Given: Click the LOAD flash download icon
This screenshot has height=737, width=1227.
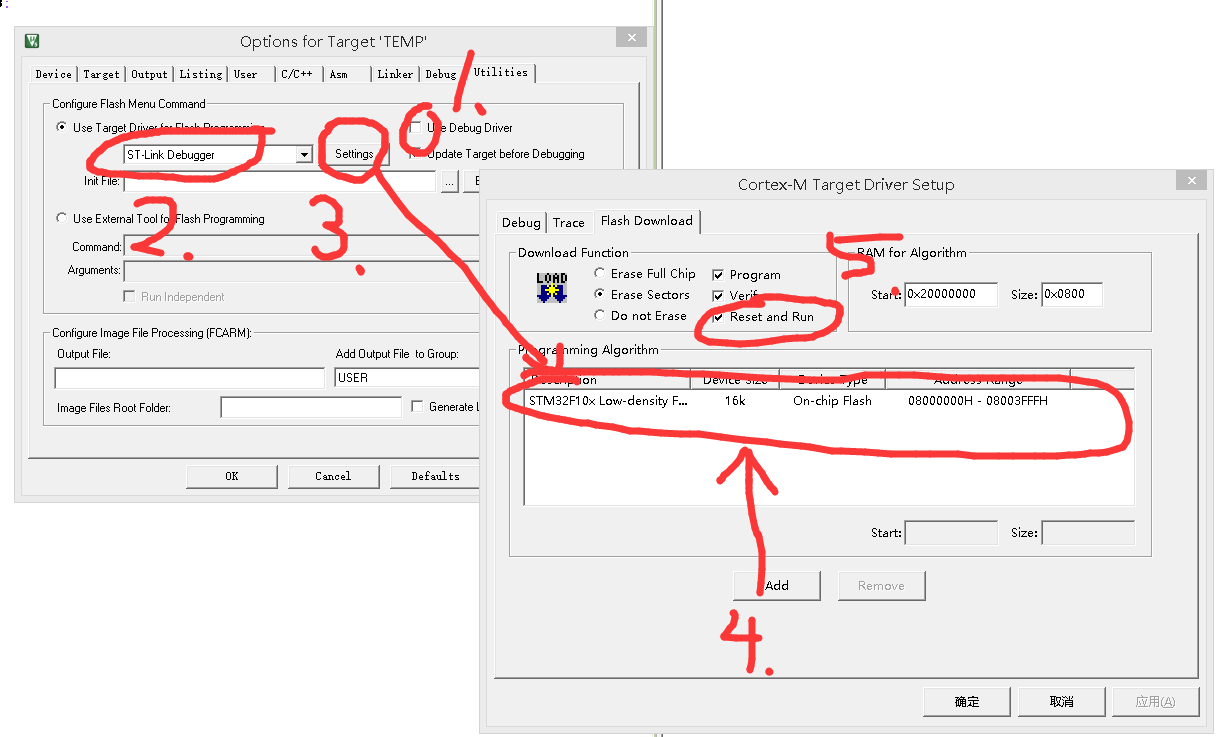Looking at the screenshot, I should pyautogui.click(x=552, y=287).
